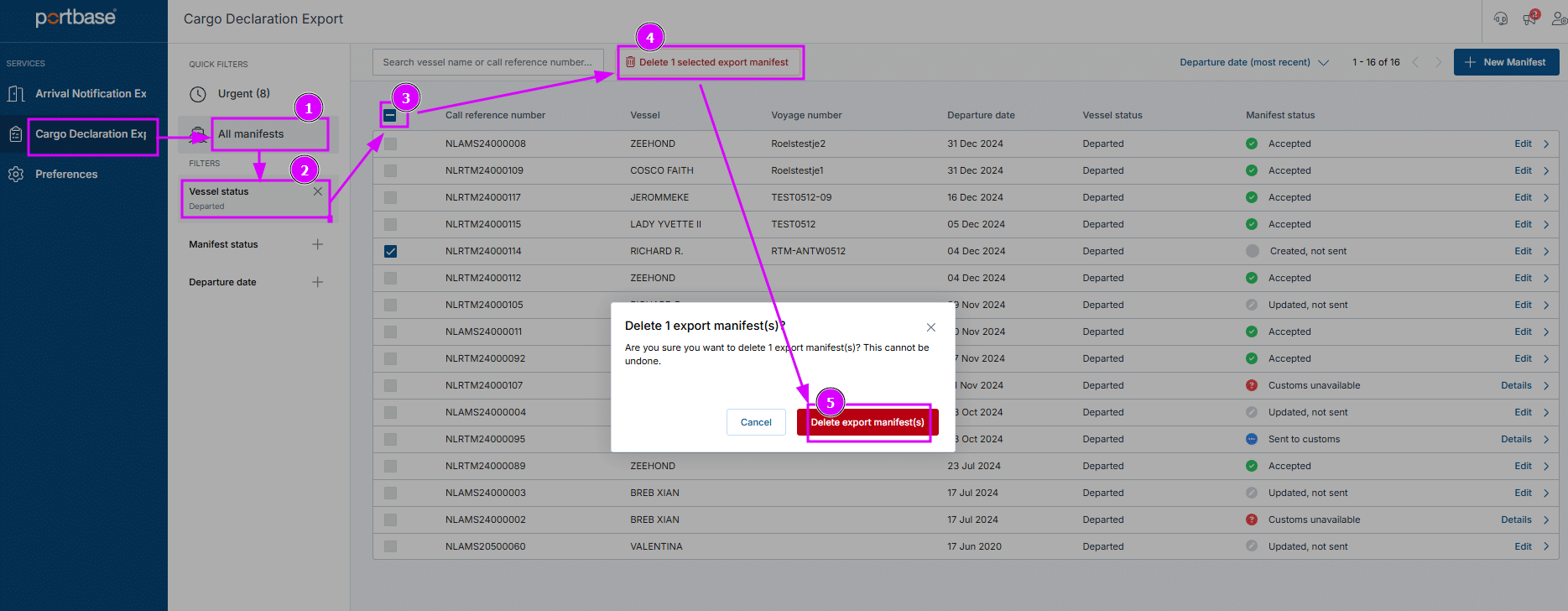Image resolution: width=1568 pixels, height=611 pixels.
Task: Expand the Manifest status filter
Action: 317,244
